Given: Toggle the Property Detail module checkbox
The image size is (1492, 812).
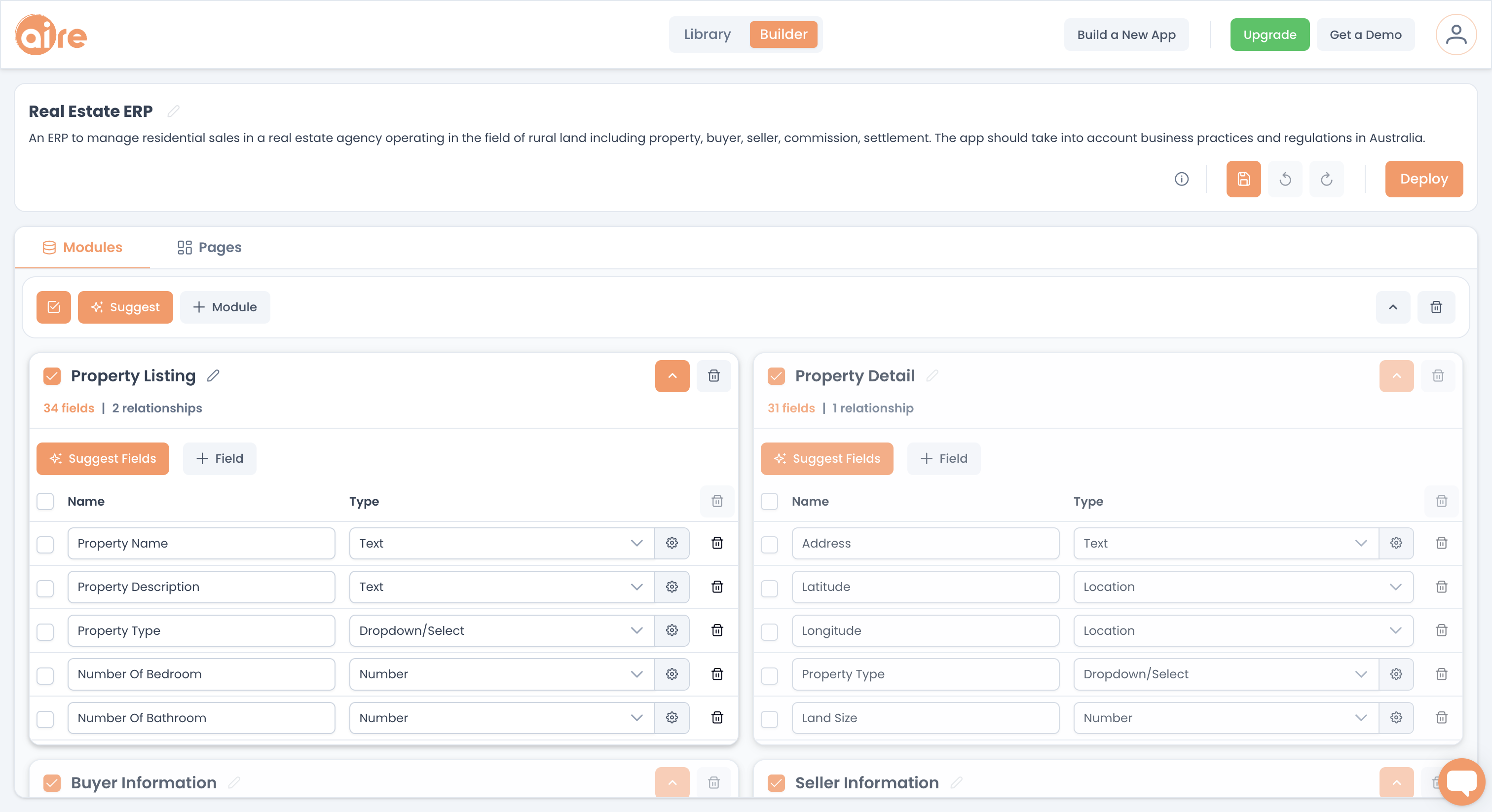Looking at the screenshot, I should (776, 376).
